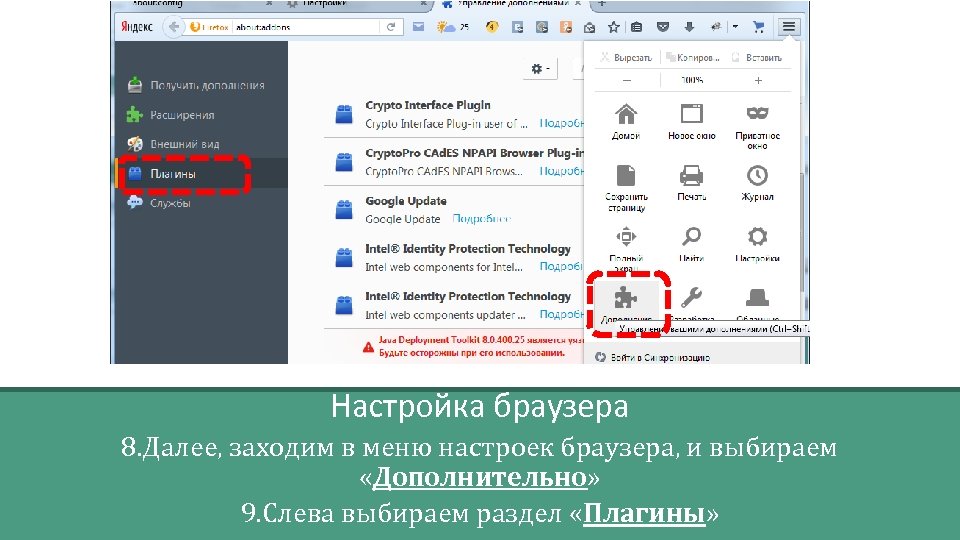Select the Google Update plugin title
The width and height of the screenshot is (960, 540).
click(406, 201)
